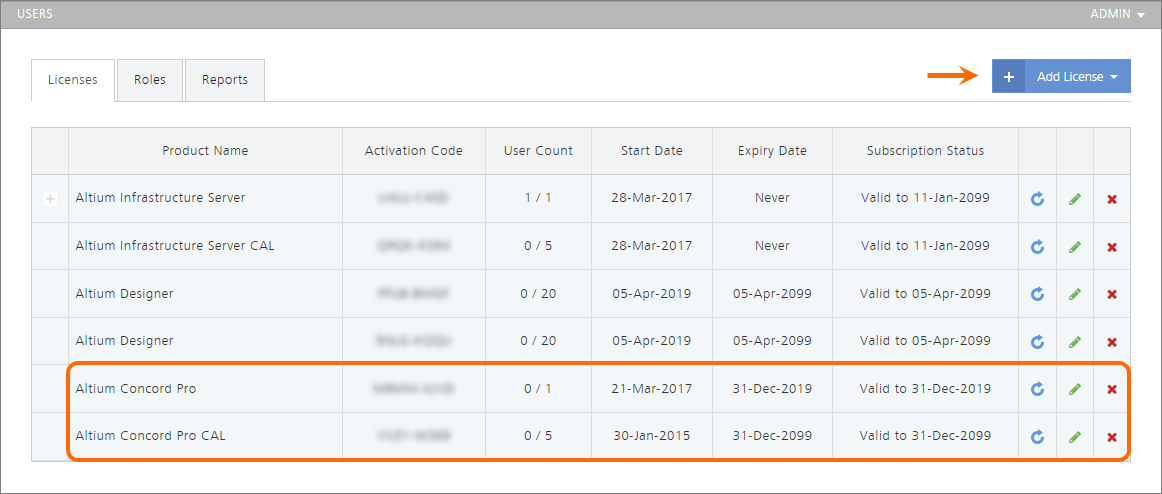Refresh the Altium Infrastructure Server license
Viewport: 1162px width, 494px height.
[1037, 199]
